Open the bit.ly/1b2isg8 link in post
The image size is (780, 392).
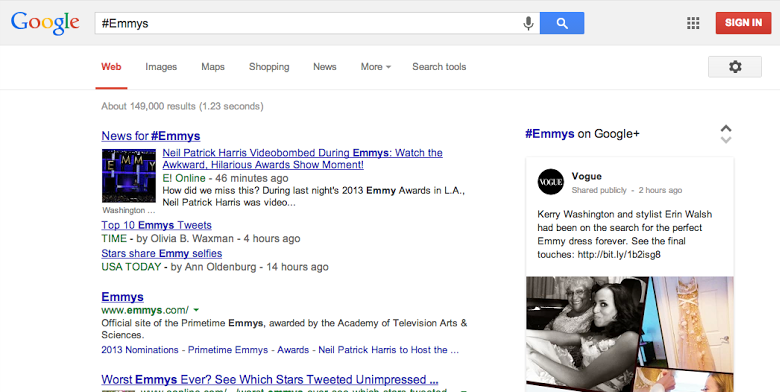coord(619,255)
